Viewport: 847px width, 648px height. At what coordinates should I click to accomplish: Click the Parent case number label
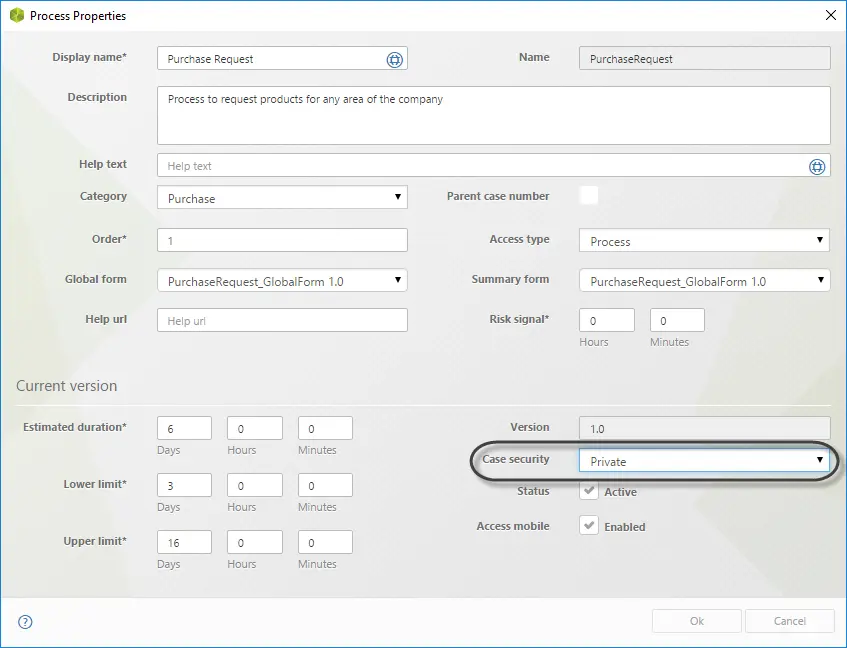(498, 196)
